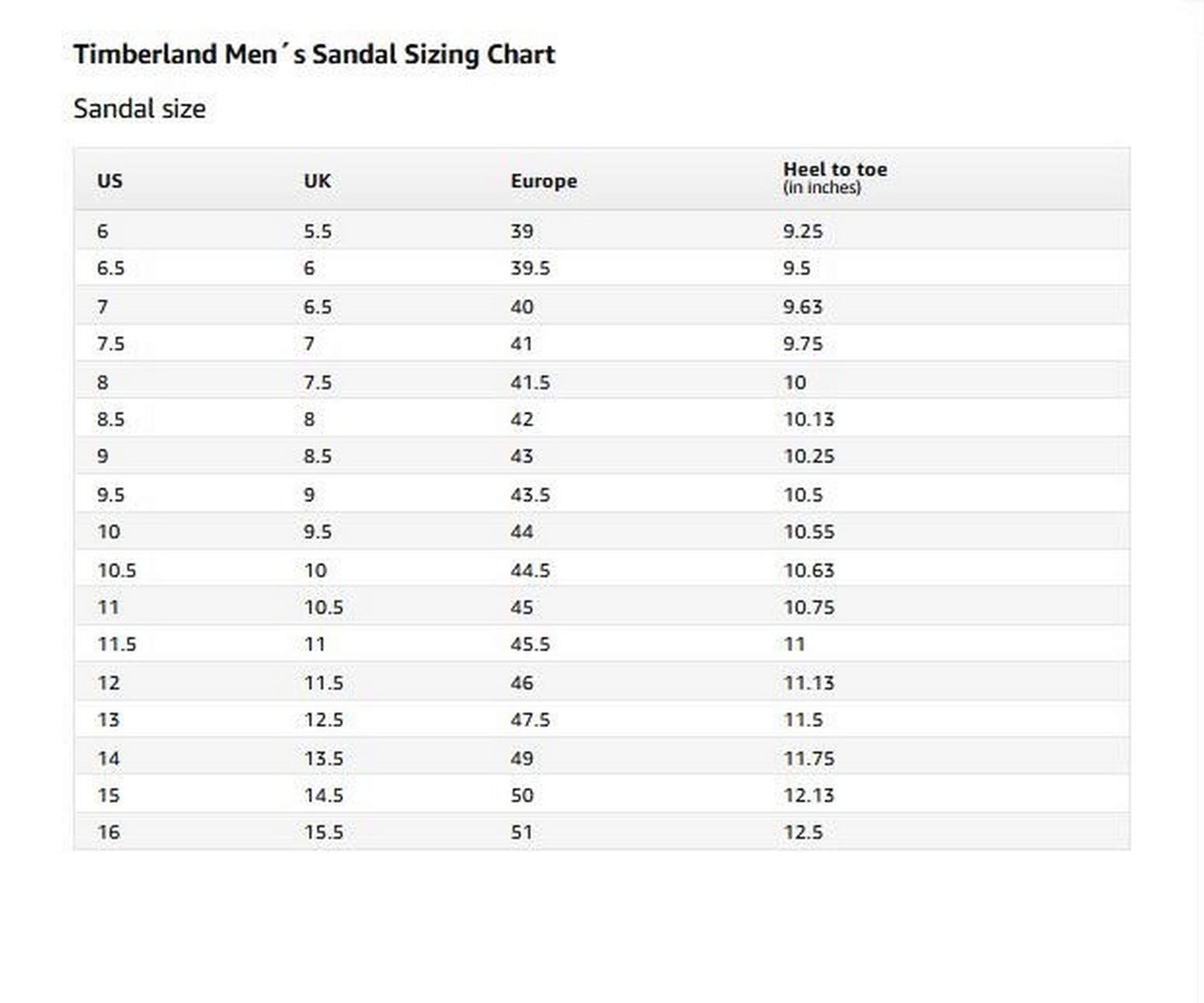1204x1003 pixels.
Task: Click the US column header
Action: pos(110,181)
